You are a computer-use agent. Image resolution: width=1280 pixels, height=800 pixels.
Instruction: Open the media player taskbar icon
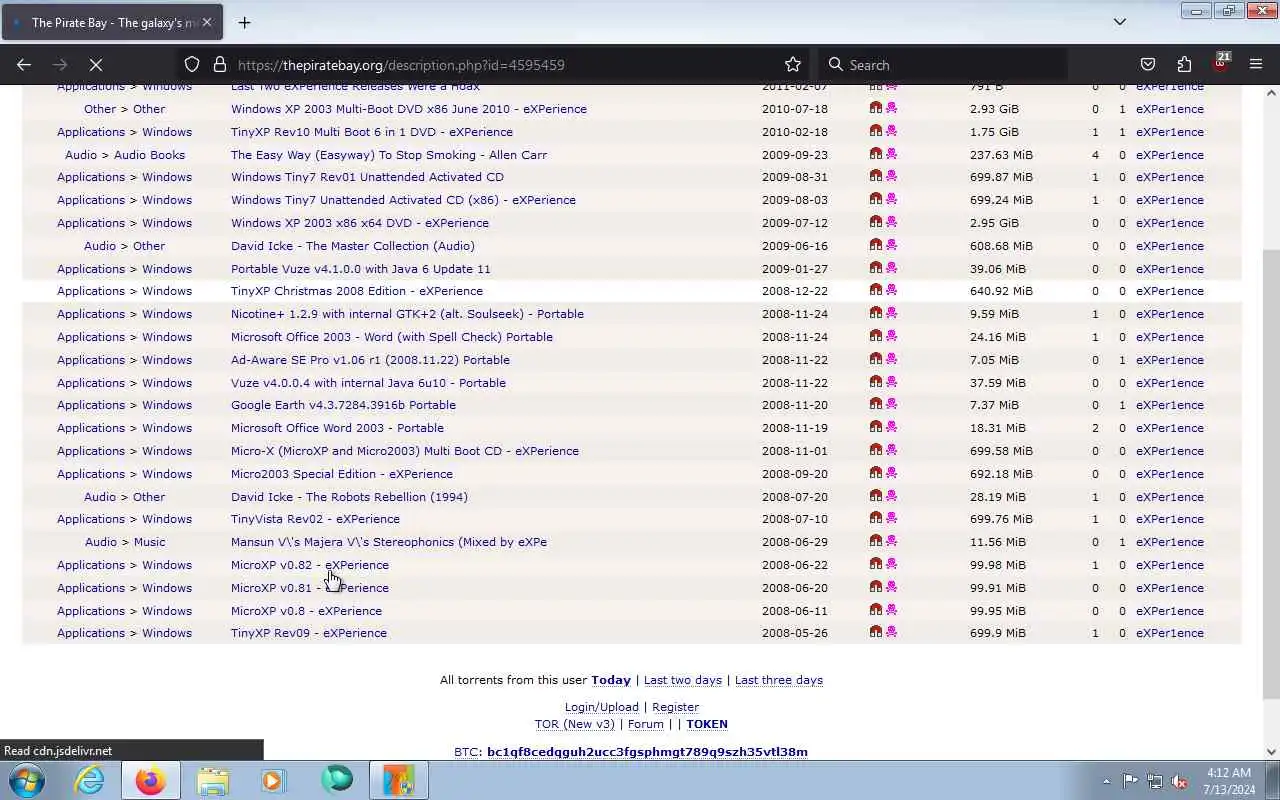tap(273, 780)
